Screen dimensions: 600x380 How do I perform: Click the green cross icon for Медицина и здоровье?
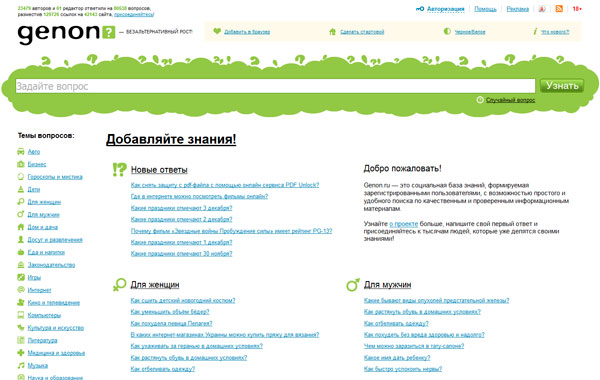coord(21,353)
